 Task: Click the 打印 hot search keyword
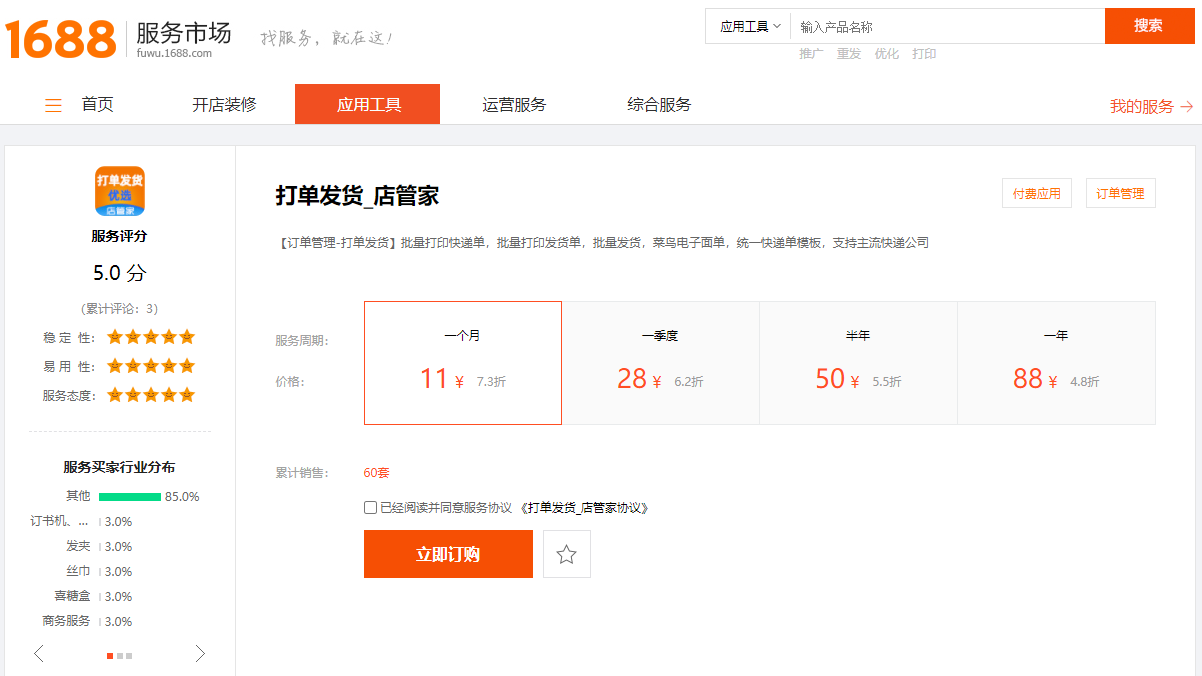tap(924, 54)
